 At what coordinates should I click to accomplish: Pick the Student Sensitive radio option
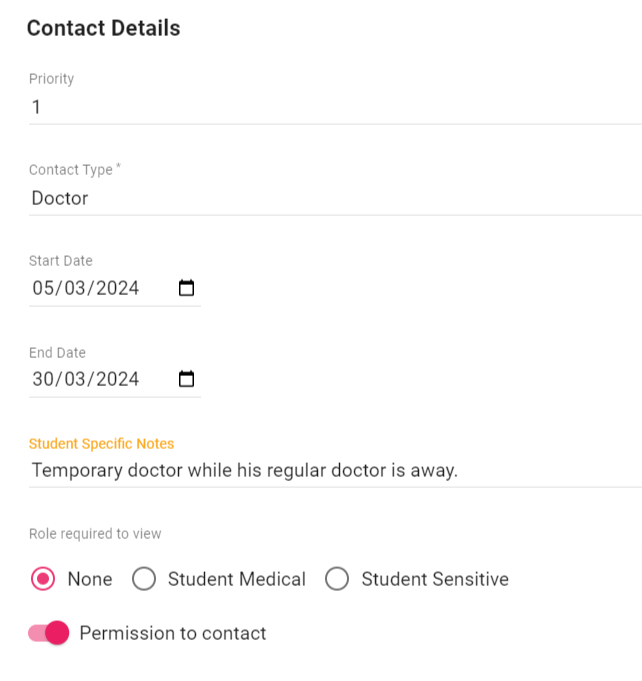tap(337, 579)
